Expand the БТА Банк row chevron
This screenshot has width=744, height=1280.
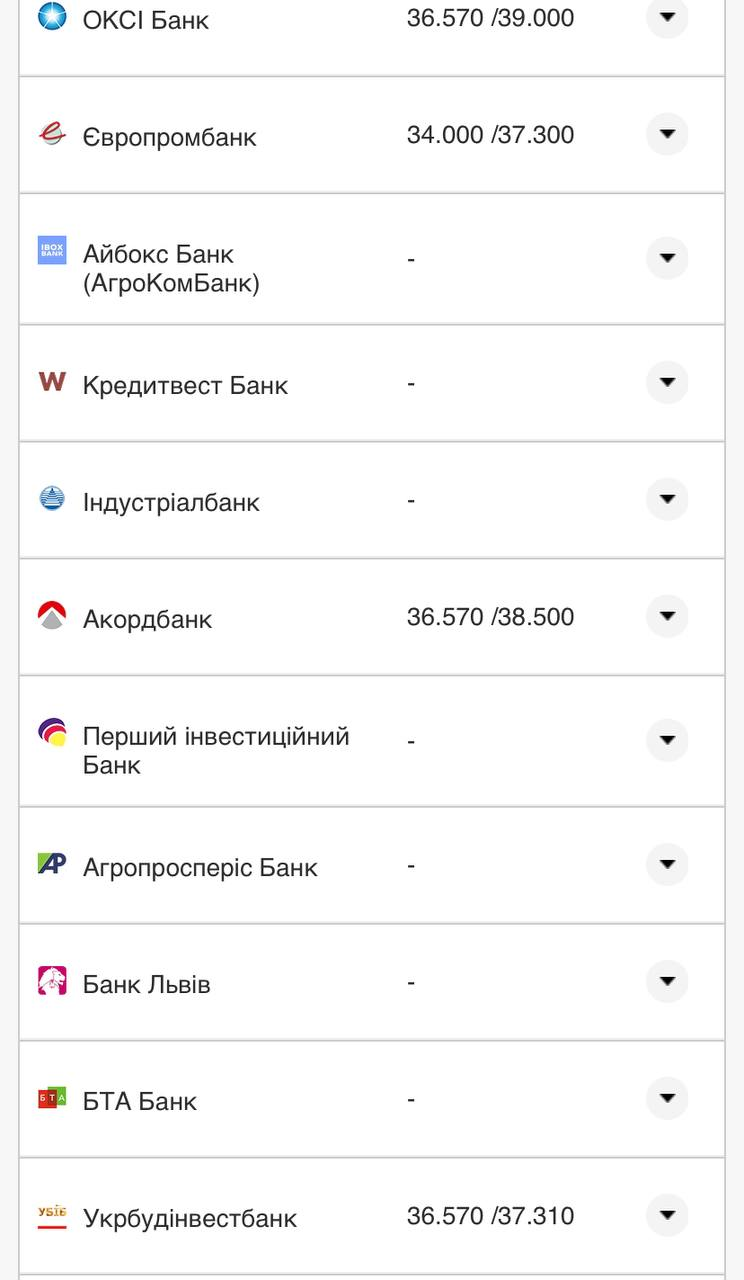pos(666,1099)
